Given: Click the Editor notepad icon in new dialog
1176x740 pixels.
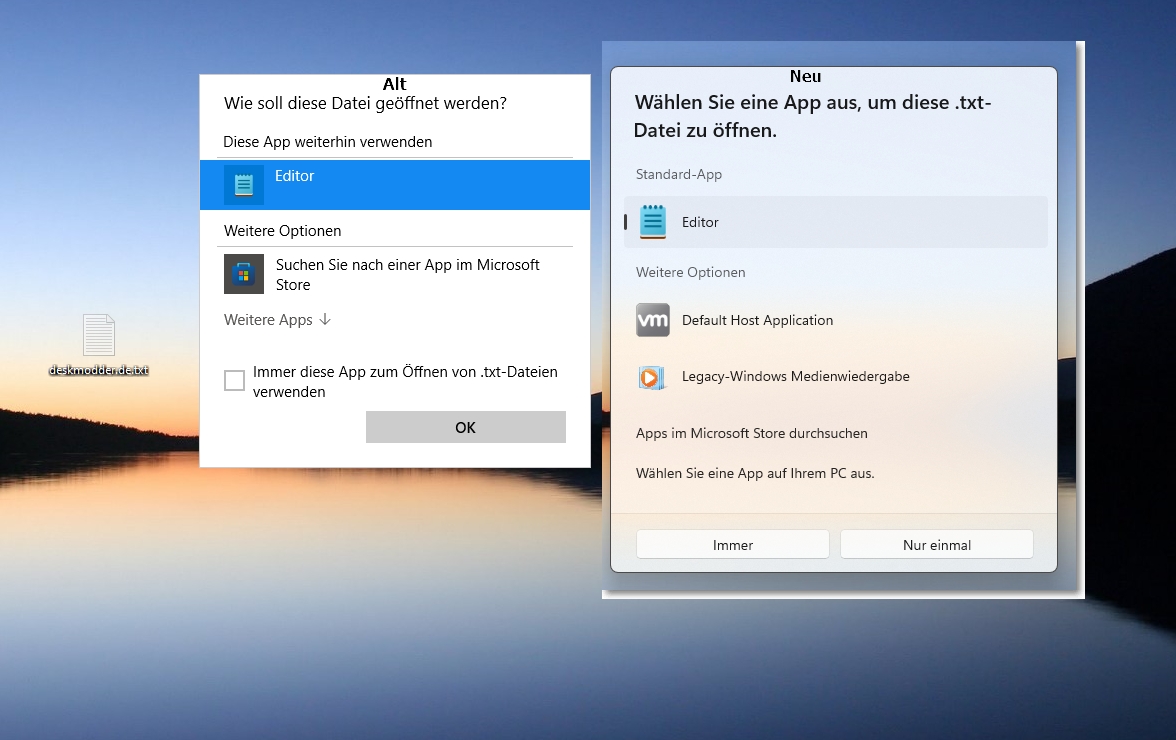Looking at the screenshot, I should (x=652, y=222).
